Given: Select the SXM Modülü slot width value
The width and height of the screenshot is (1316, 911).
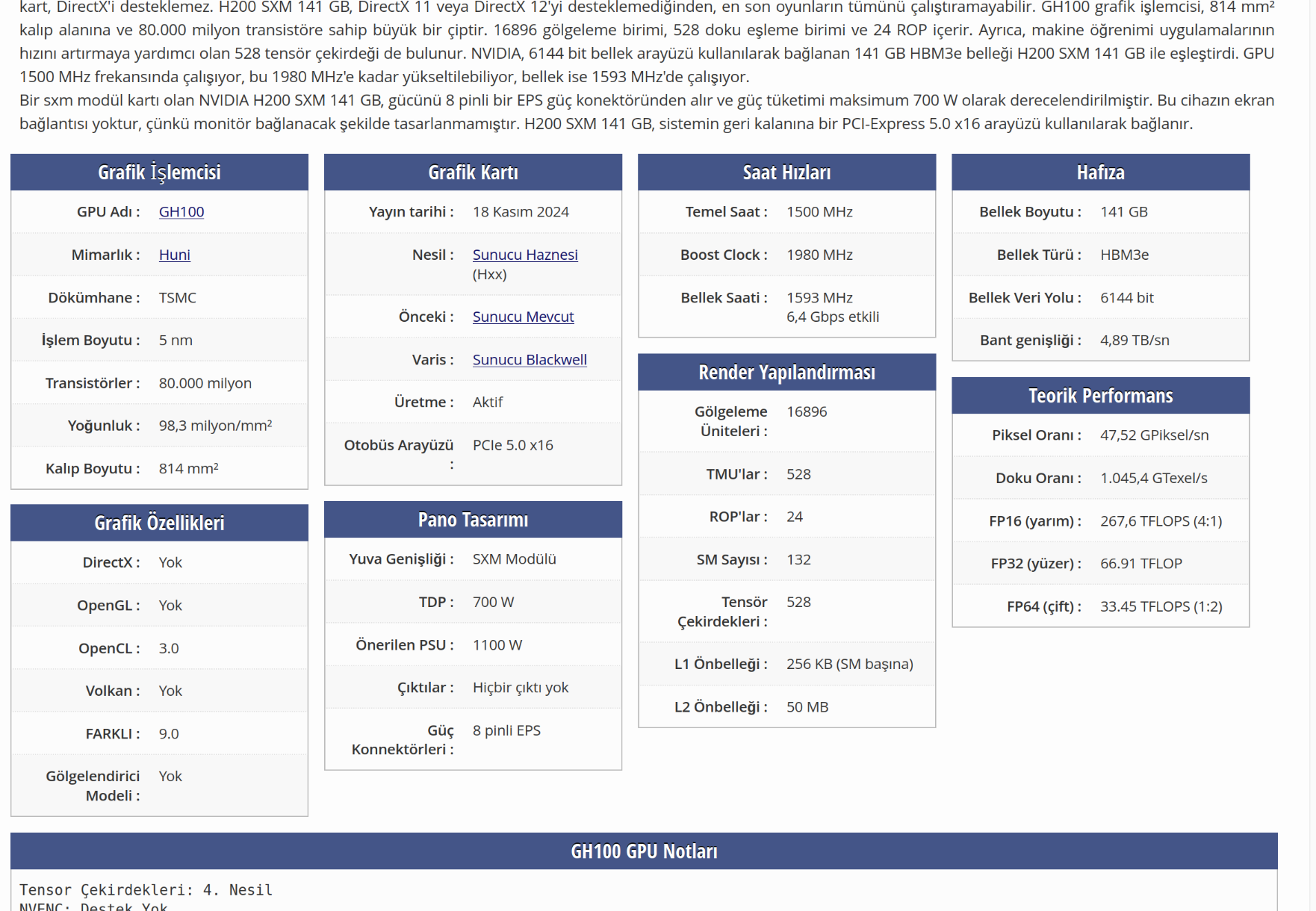Looking at the screenshot, I should click(x=515, y=559).
